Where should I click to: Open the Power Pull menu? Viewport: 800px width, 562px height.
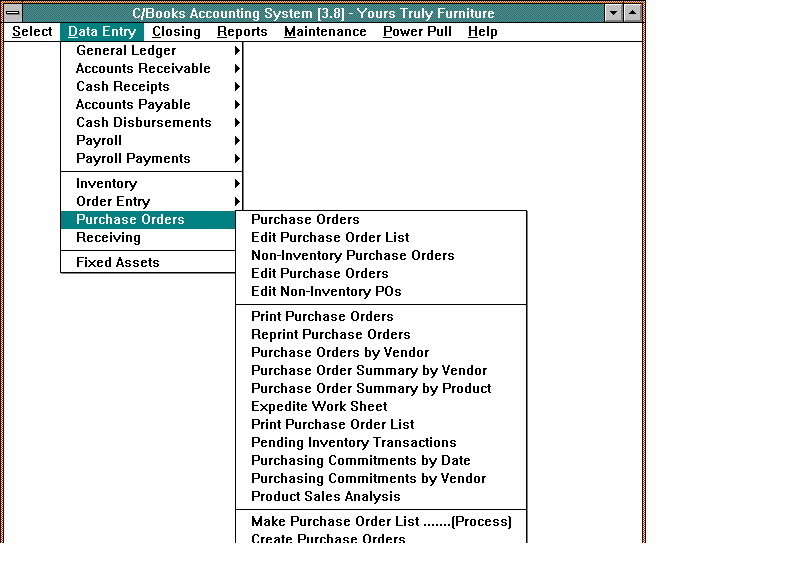pyautogui.click(x=417, y=32)
